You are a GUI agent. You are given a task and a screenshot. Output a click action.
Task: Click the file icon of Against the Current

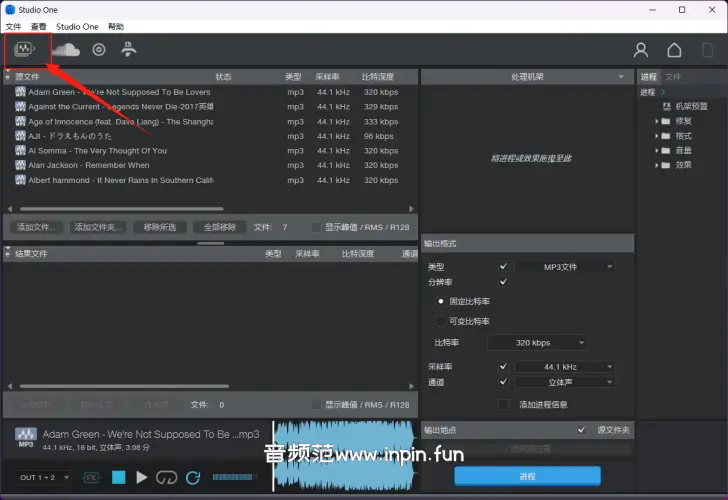tap(20, 106)
